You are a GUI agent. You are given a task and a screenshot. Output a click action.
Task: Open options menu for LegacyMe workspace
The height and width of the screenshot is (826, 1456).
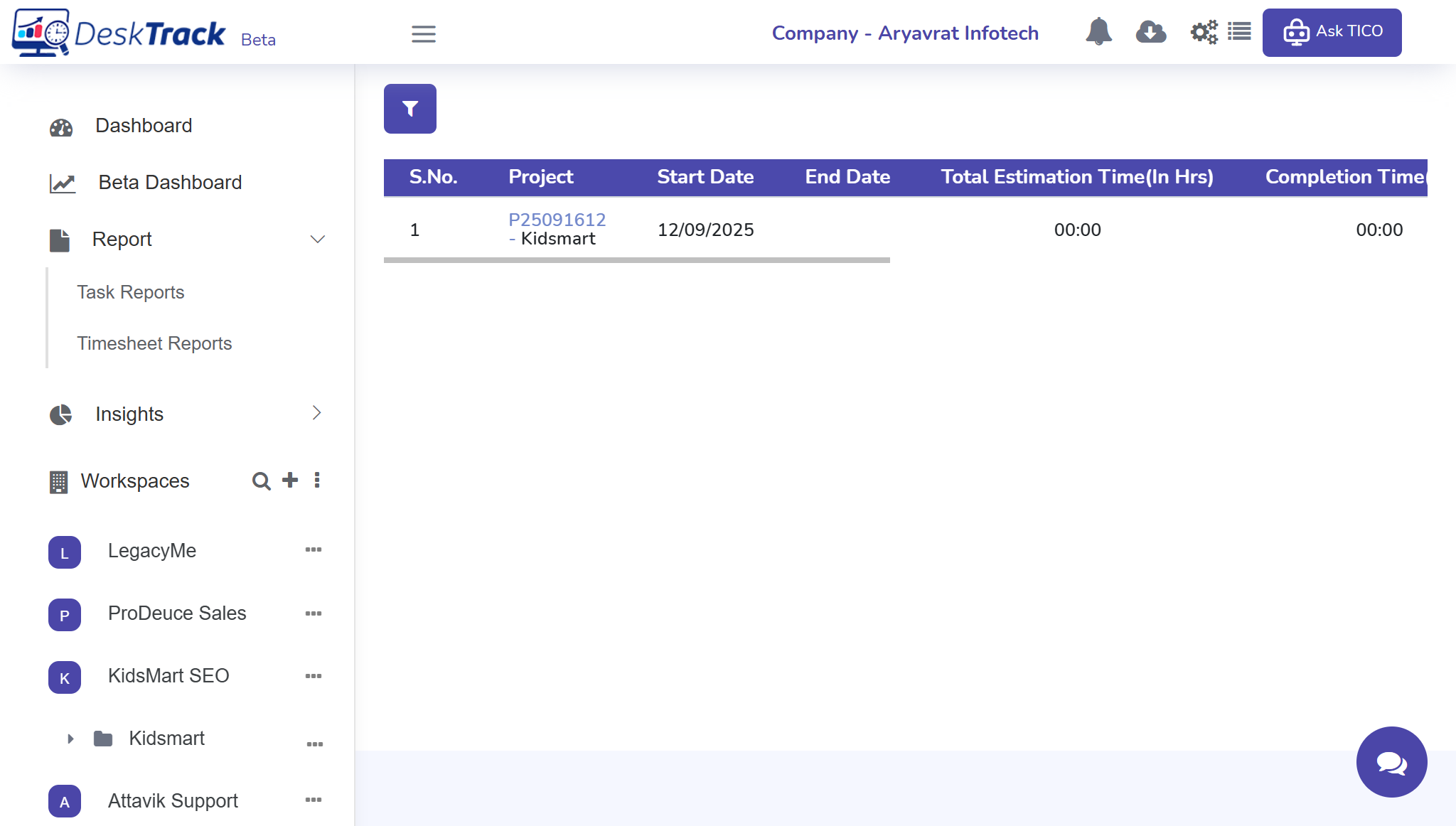click(314, 549)
